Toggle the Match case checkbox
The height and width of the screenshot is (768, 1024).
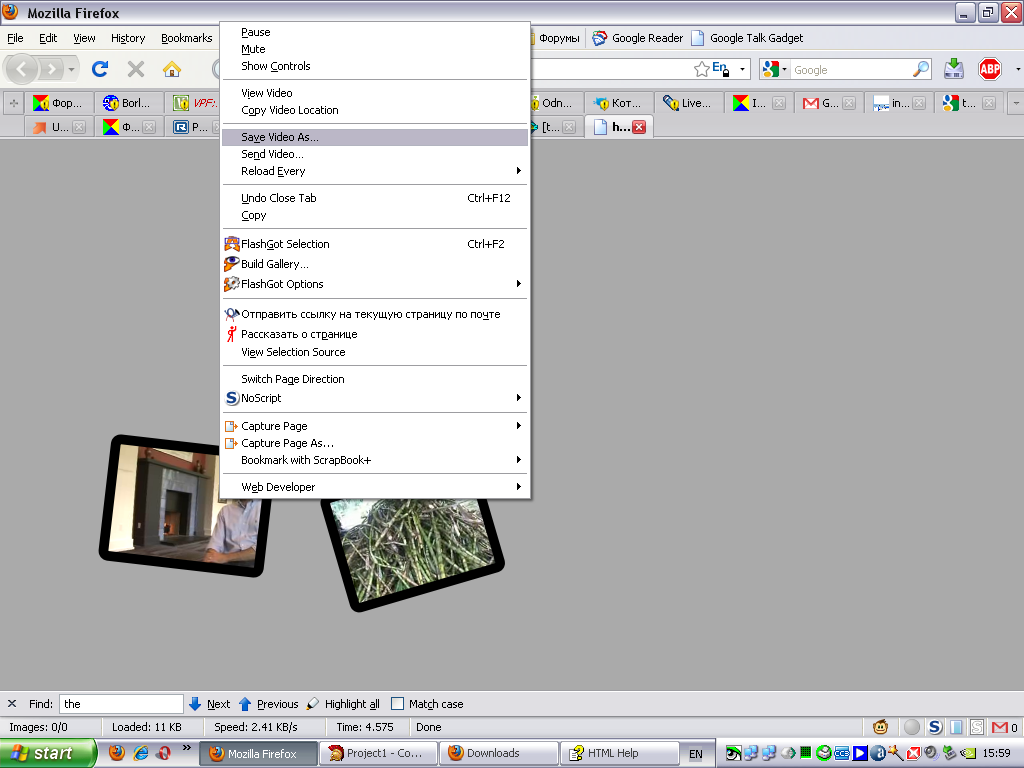click(397, 704)
